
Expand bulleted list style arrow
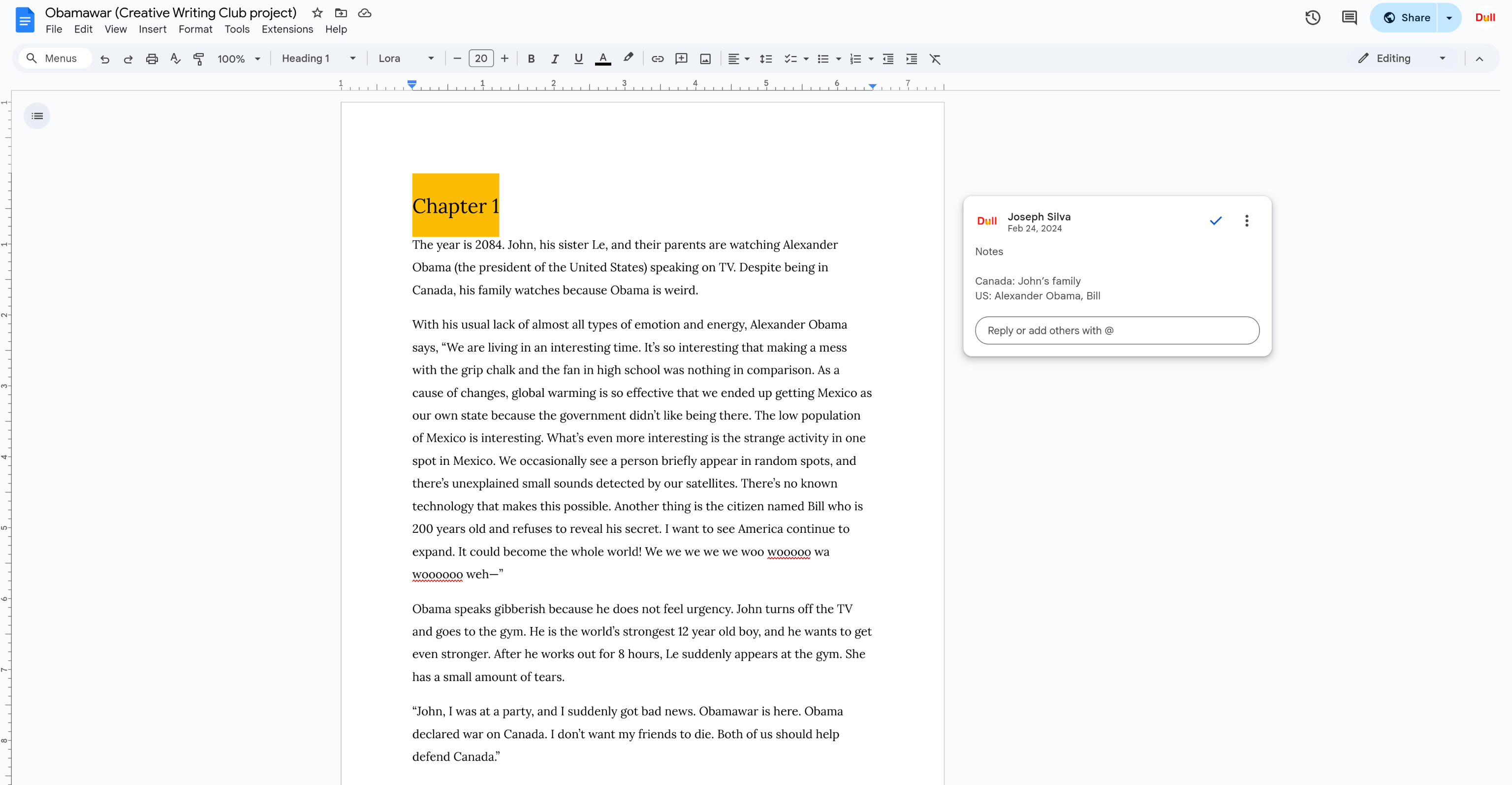[x=838, y=59]
